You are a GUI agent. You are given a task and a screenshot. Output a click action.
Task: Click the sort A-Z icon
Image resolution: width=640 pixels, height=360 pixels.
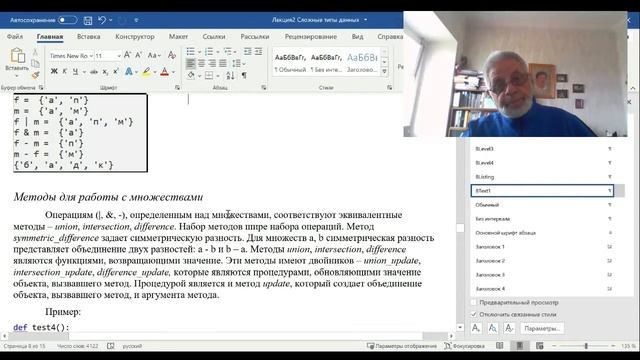pos(230,76)
